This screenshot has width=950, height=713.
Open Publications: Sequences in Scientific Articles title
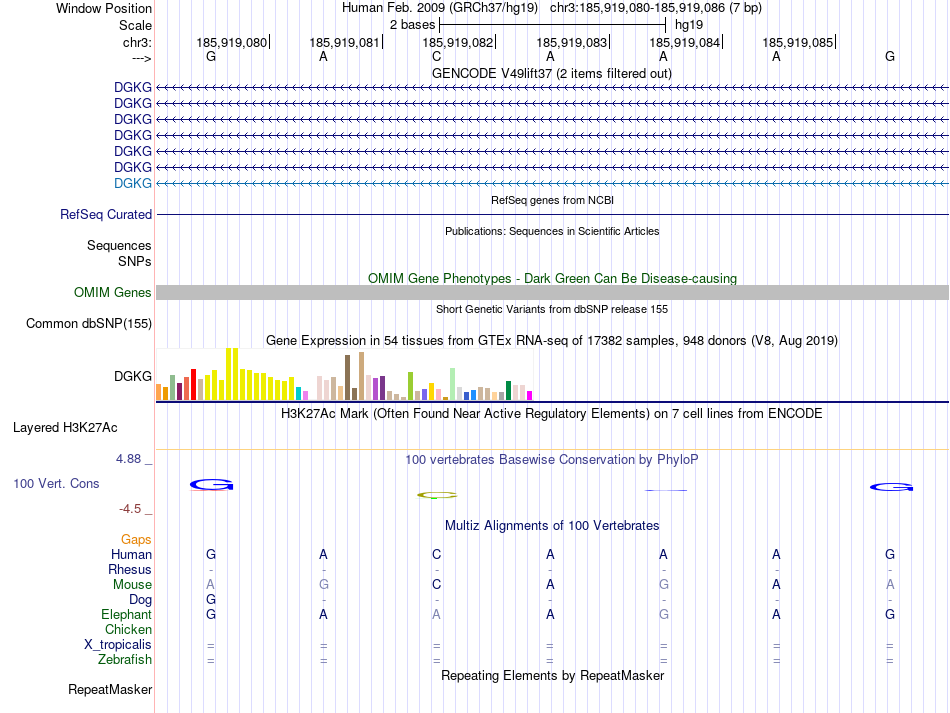[552, 231]
